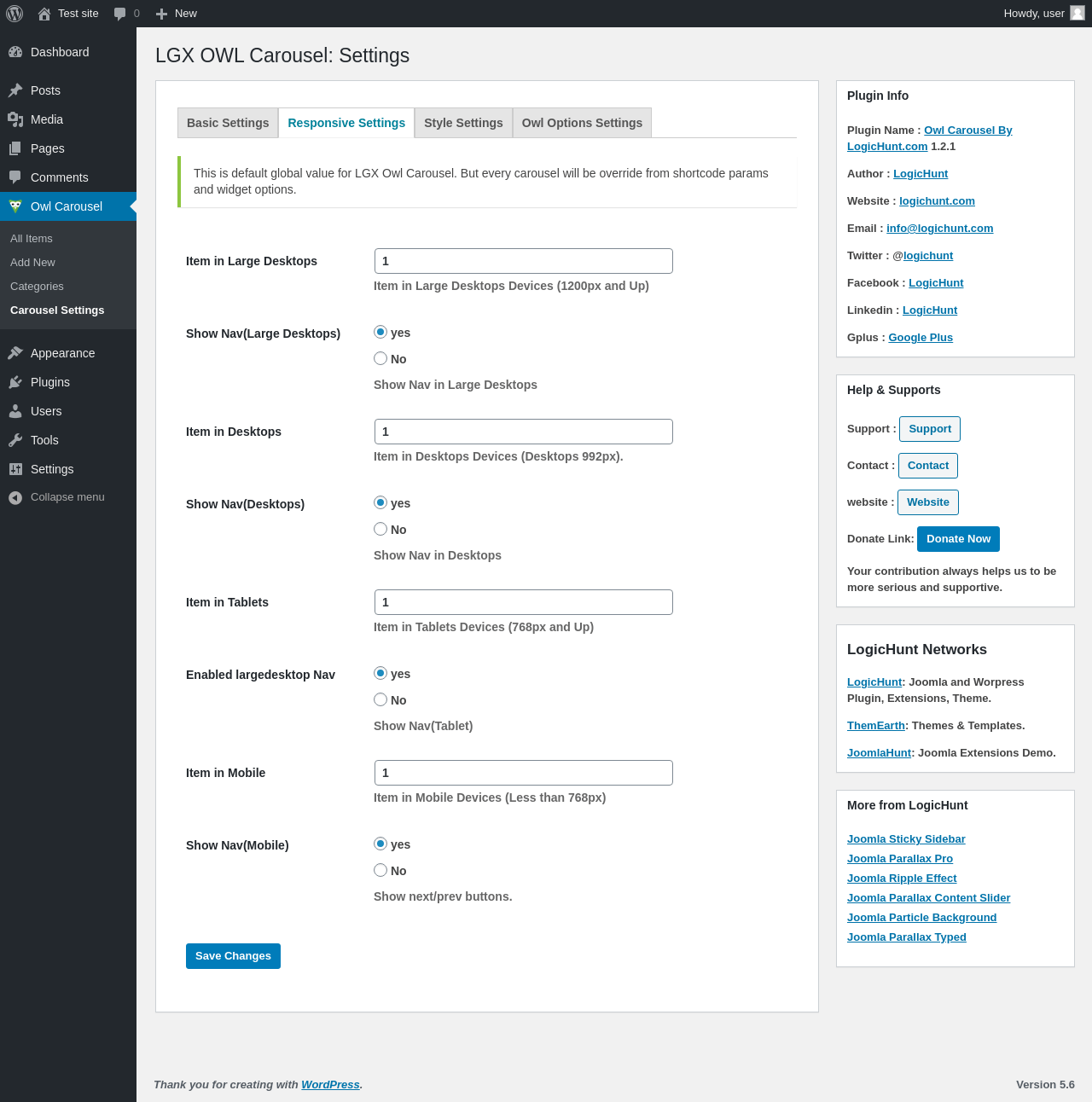The image size is (1092, 1102).
Task: Open the Joomla Particle Background link
Action: point(921,918)
